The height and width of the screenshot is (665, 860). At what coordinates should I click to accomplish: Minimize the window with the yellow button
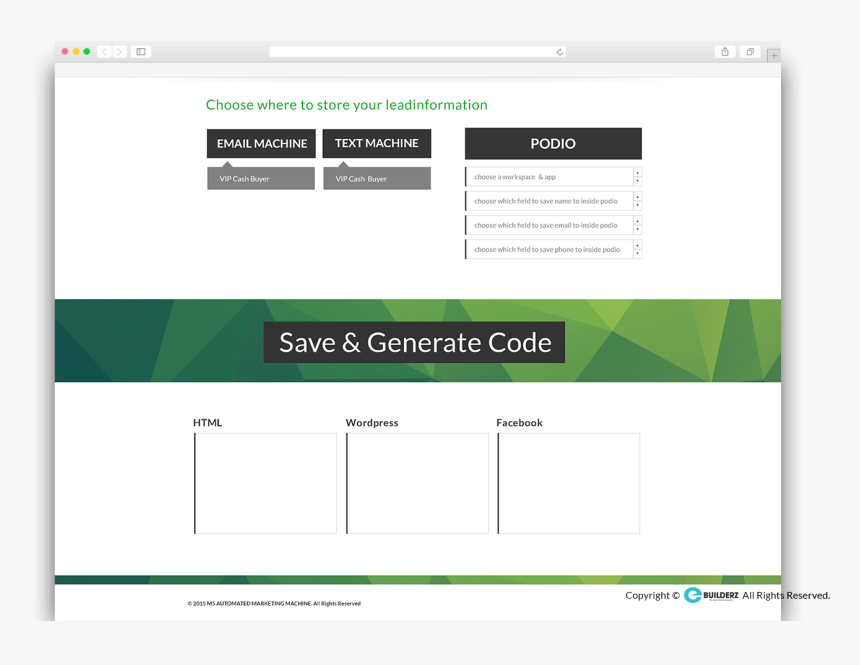click(x=76, y=52)
